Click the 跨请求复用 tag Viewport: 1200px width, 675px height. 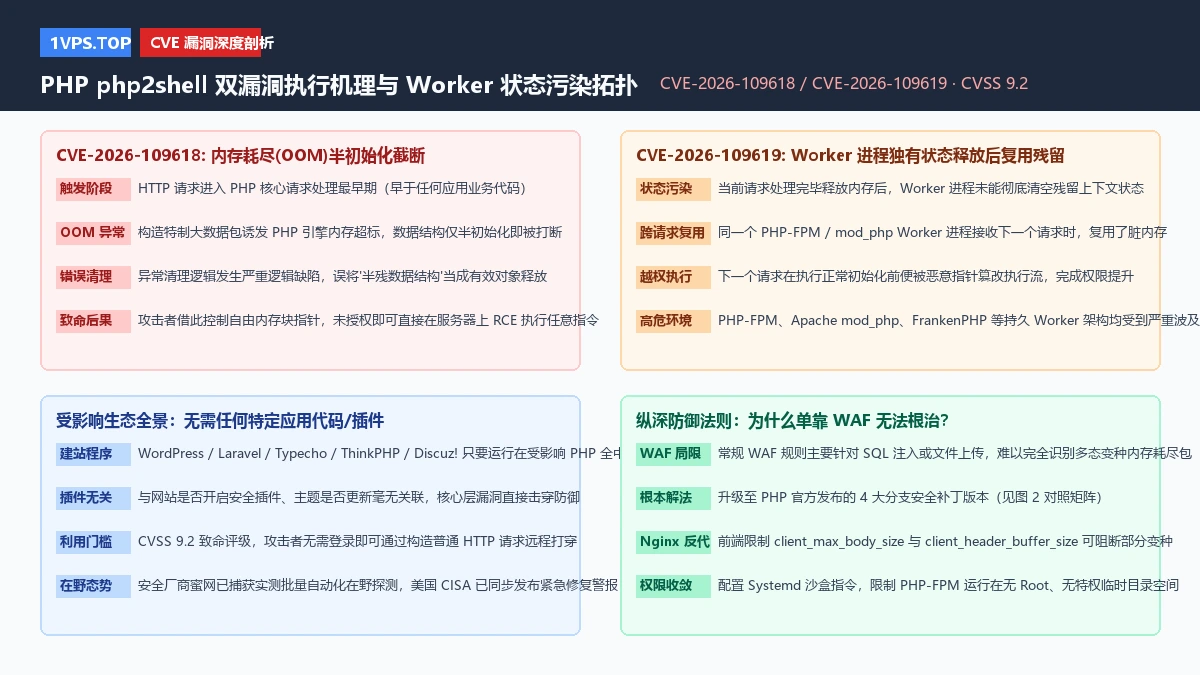pyautogui.click(x=673, y=232)
